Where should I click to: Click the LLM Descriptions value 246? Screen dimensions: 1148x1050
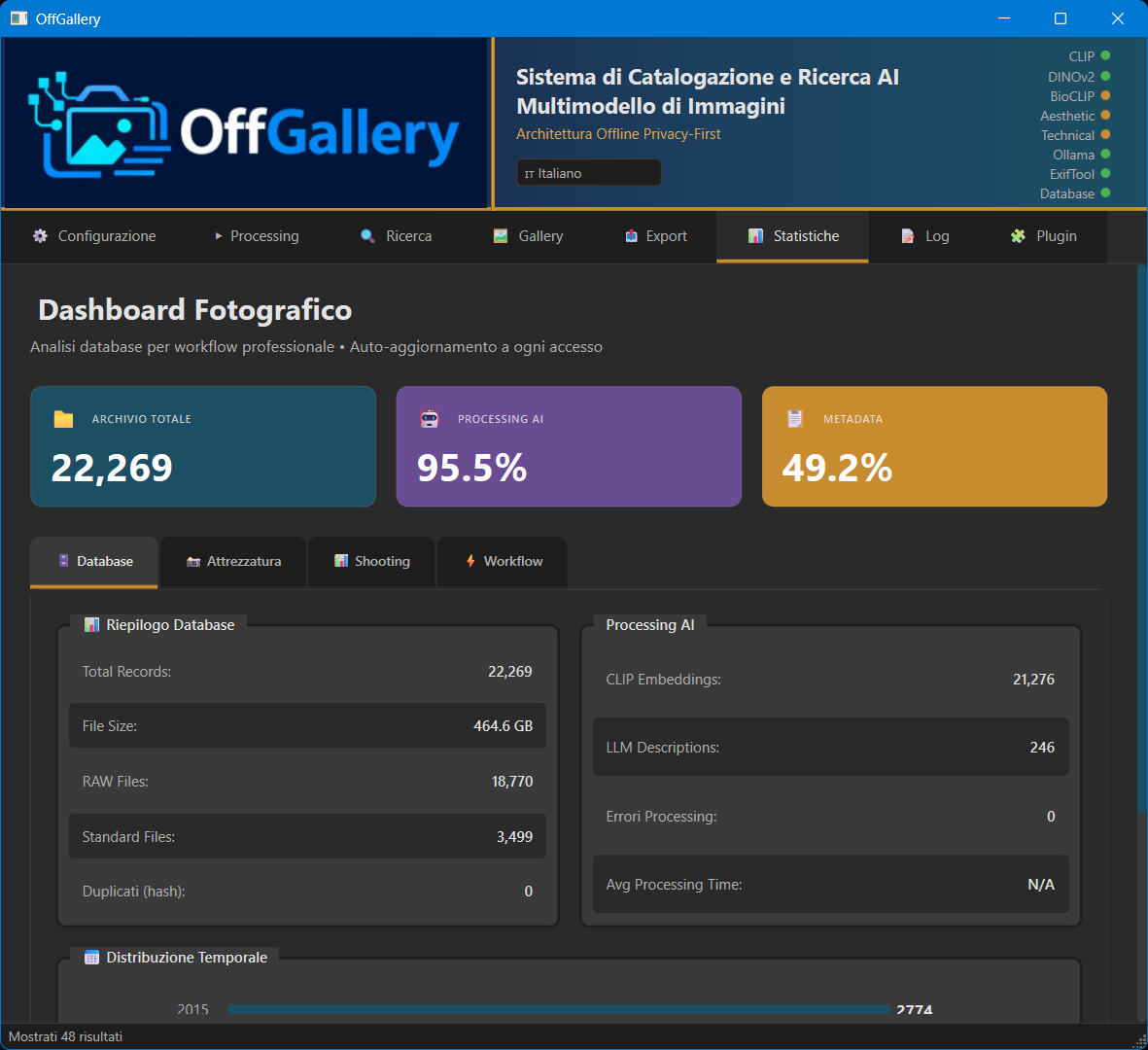1043,748
